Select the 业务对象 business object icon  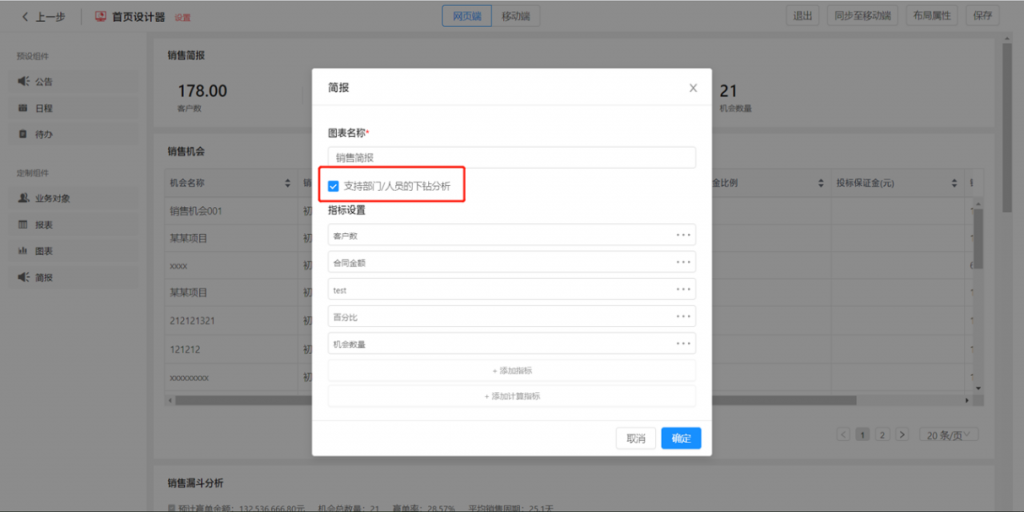(x=23, y=198)
